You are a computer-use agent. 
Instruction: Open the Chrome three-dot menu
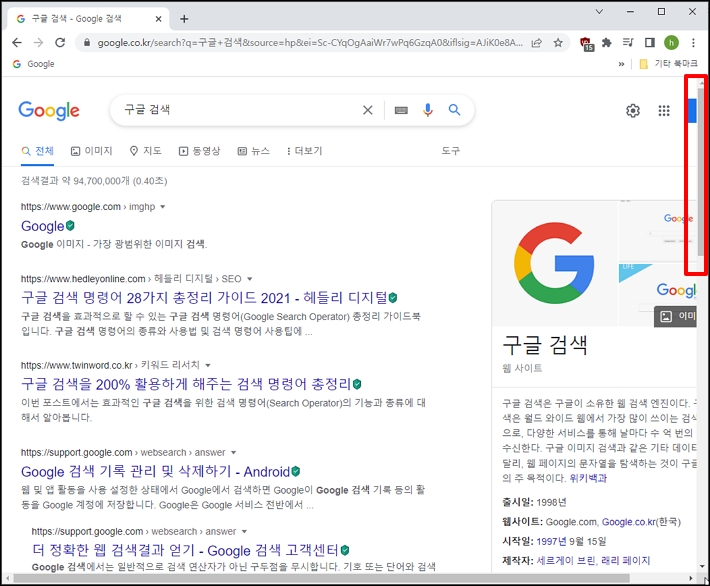[693, 43]
